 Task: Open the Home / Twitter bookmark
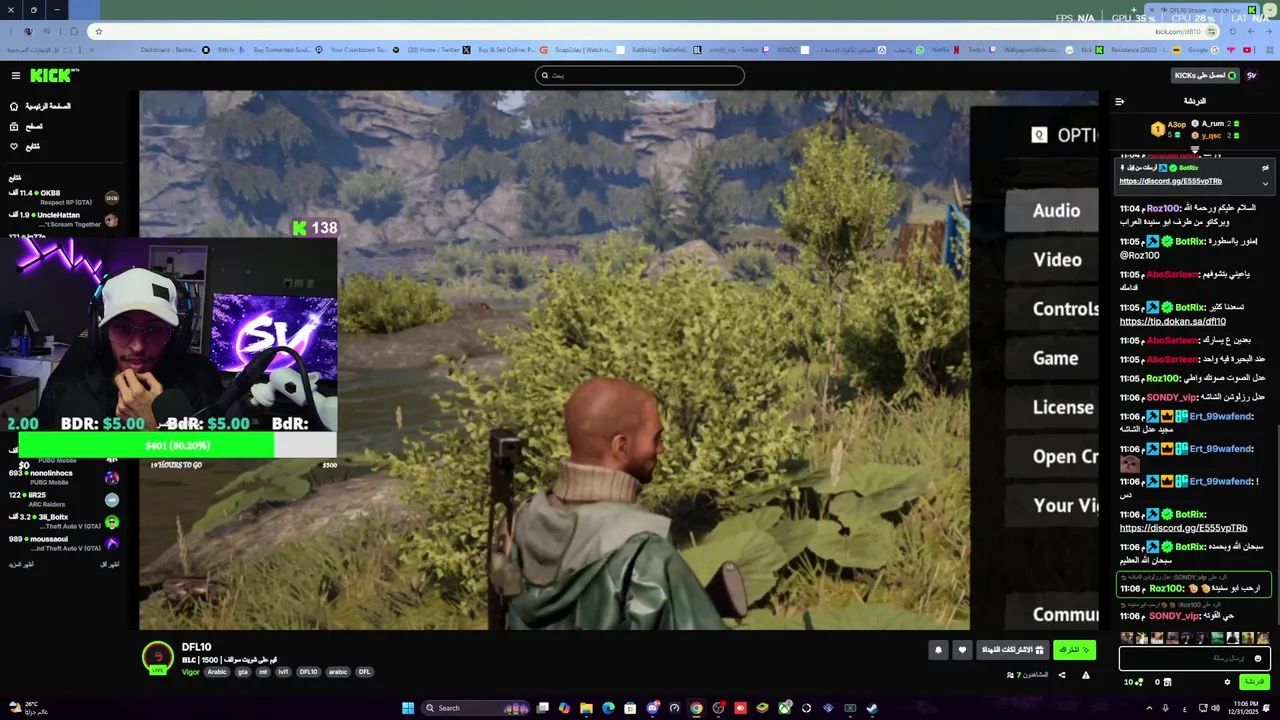440,50
